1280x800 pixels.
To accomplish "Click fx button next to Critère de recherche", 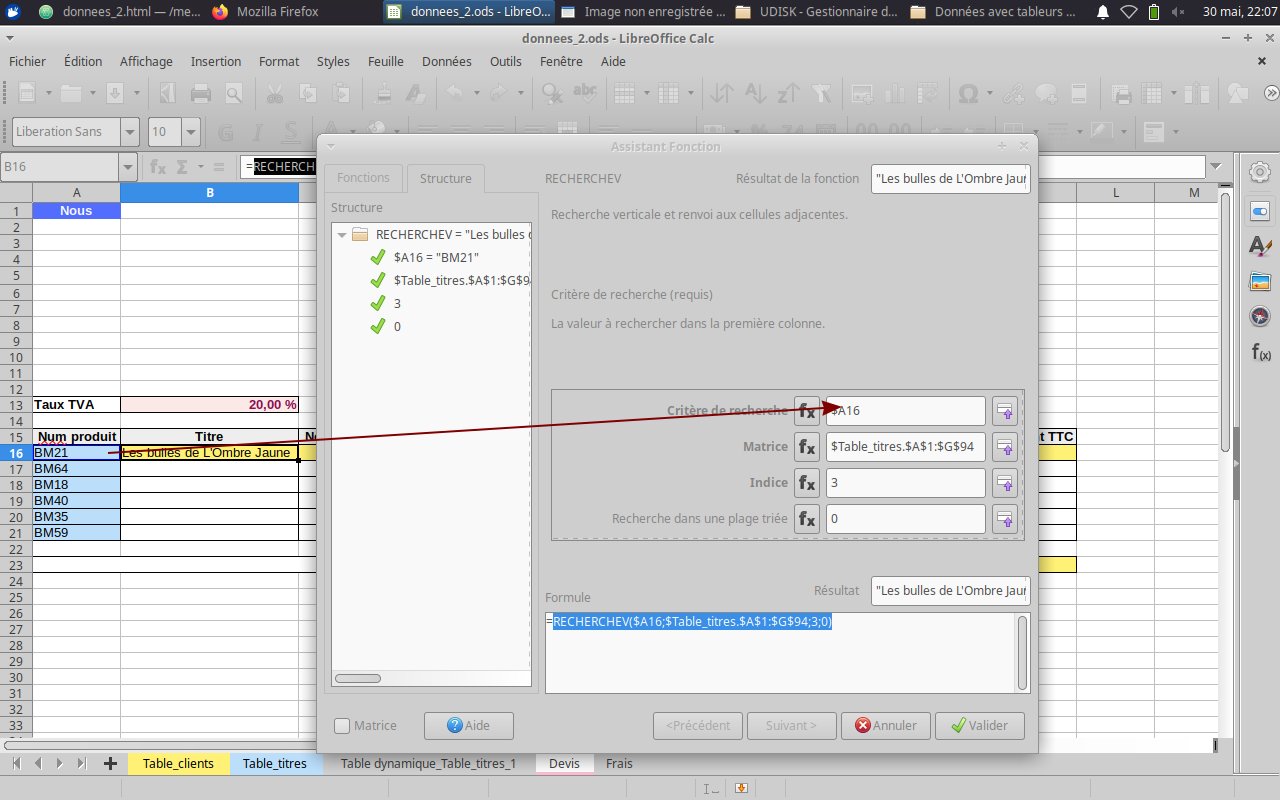I will click(806, 411).
